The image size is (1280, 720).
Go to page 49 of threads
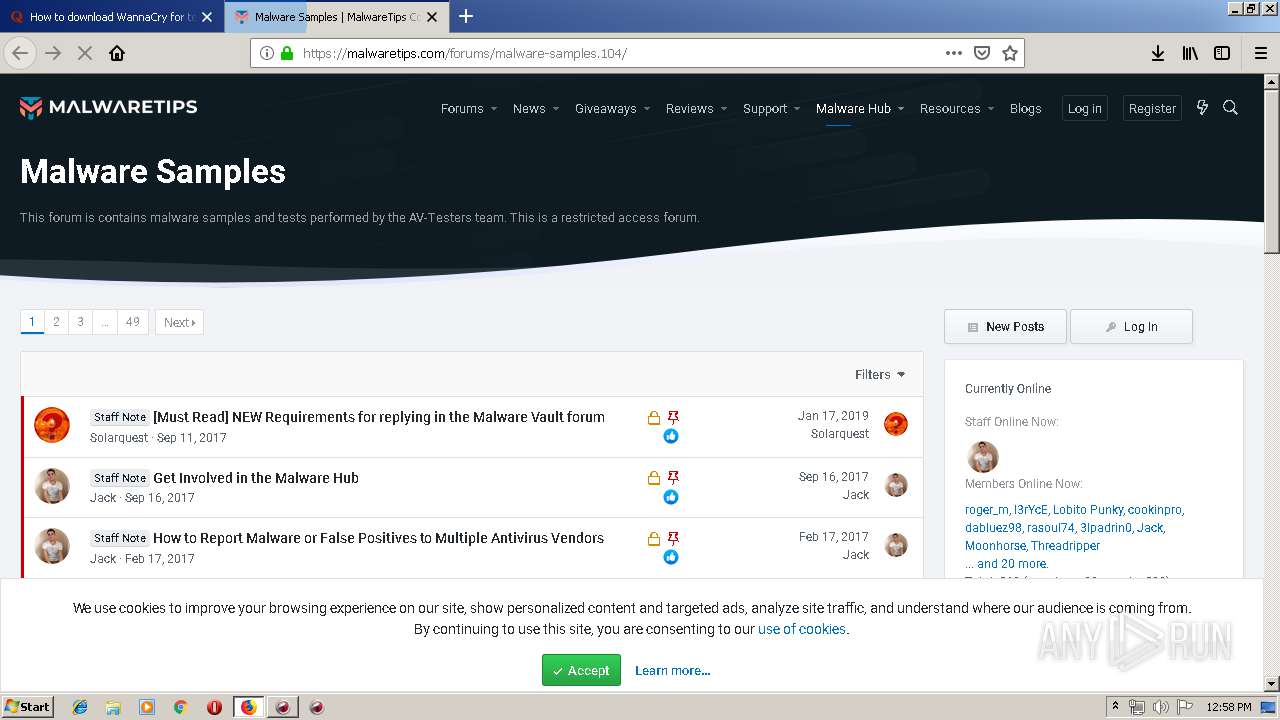(132, 322)
